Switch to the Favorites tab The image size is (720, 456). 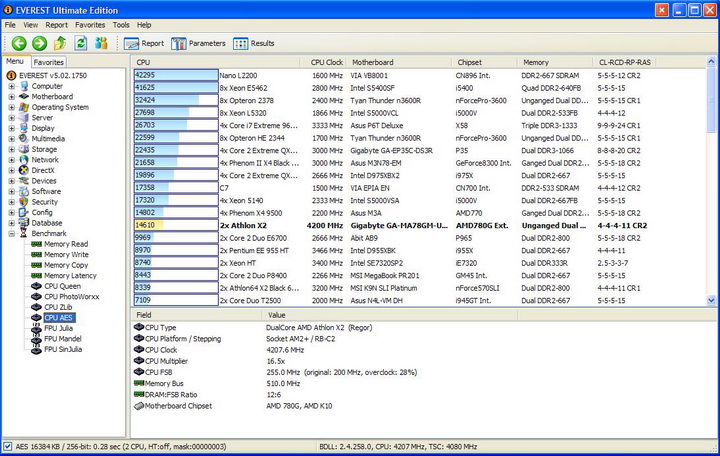[x=49, y=62]
